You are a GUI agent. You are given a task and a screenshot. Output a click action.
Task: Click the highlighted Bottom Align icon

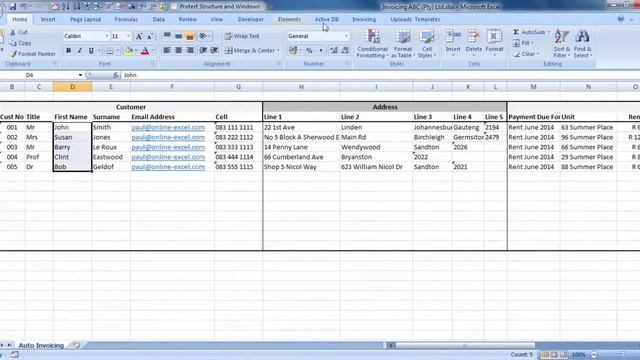[x=190, y=36]
